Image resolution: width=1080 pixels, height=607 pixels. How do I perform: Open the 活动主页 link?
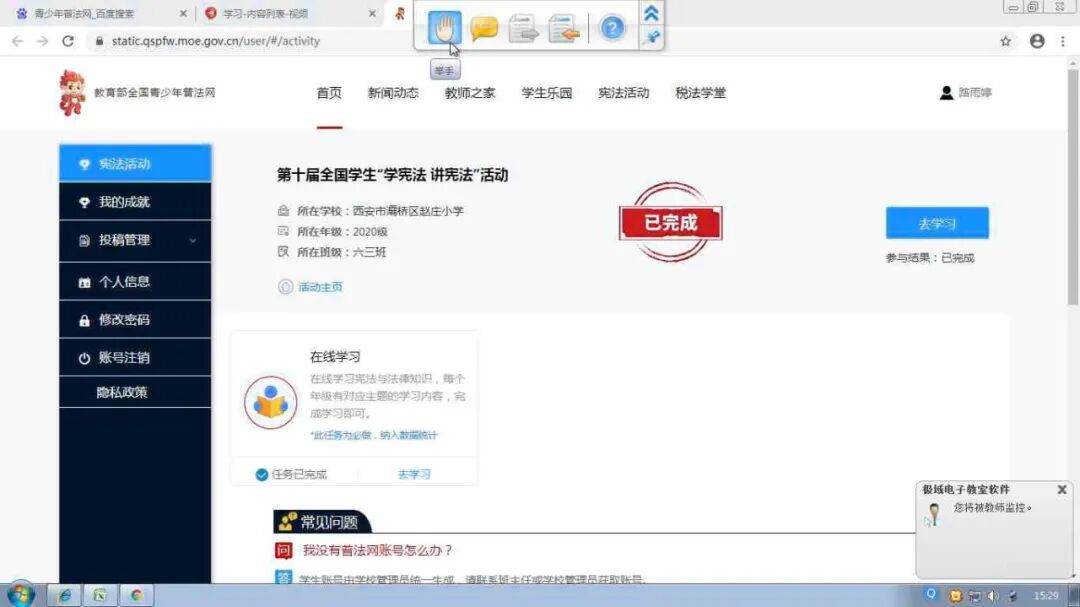[319, 287]
